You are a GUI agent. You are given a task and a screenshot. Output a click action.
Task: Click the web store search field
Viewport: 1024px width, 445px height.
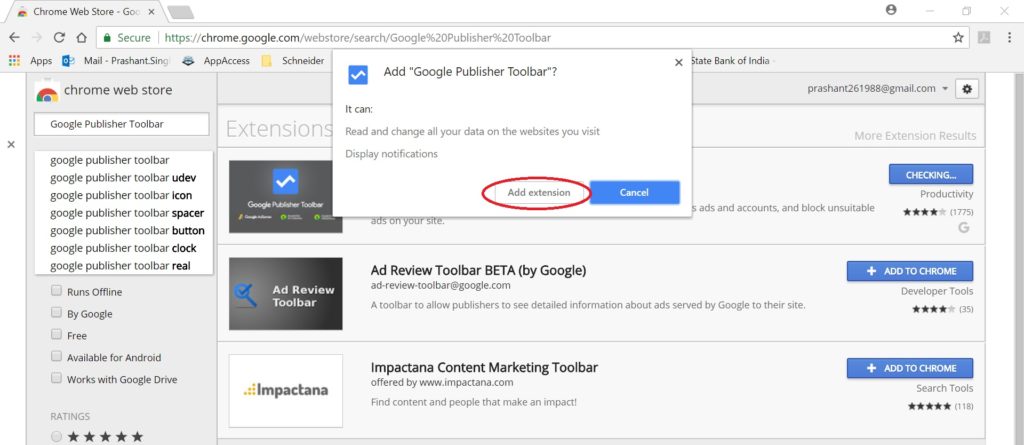pyautogui.click(x=121, y=124)
